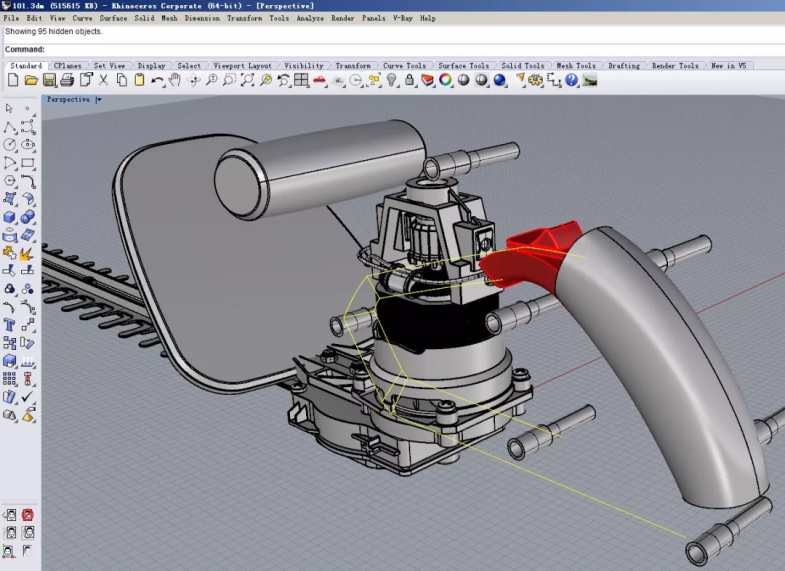Switch to the Surface Tools tab

tap(464, 66)
